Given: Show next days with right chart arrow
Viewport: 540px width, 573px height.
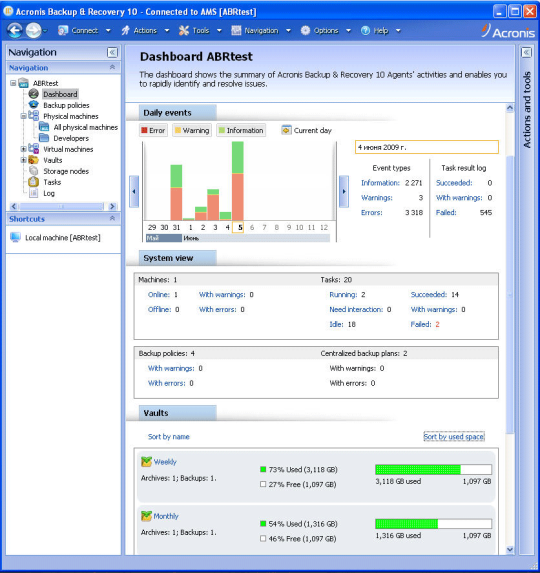Looking at the screenshot, I should coord(344,191).
